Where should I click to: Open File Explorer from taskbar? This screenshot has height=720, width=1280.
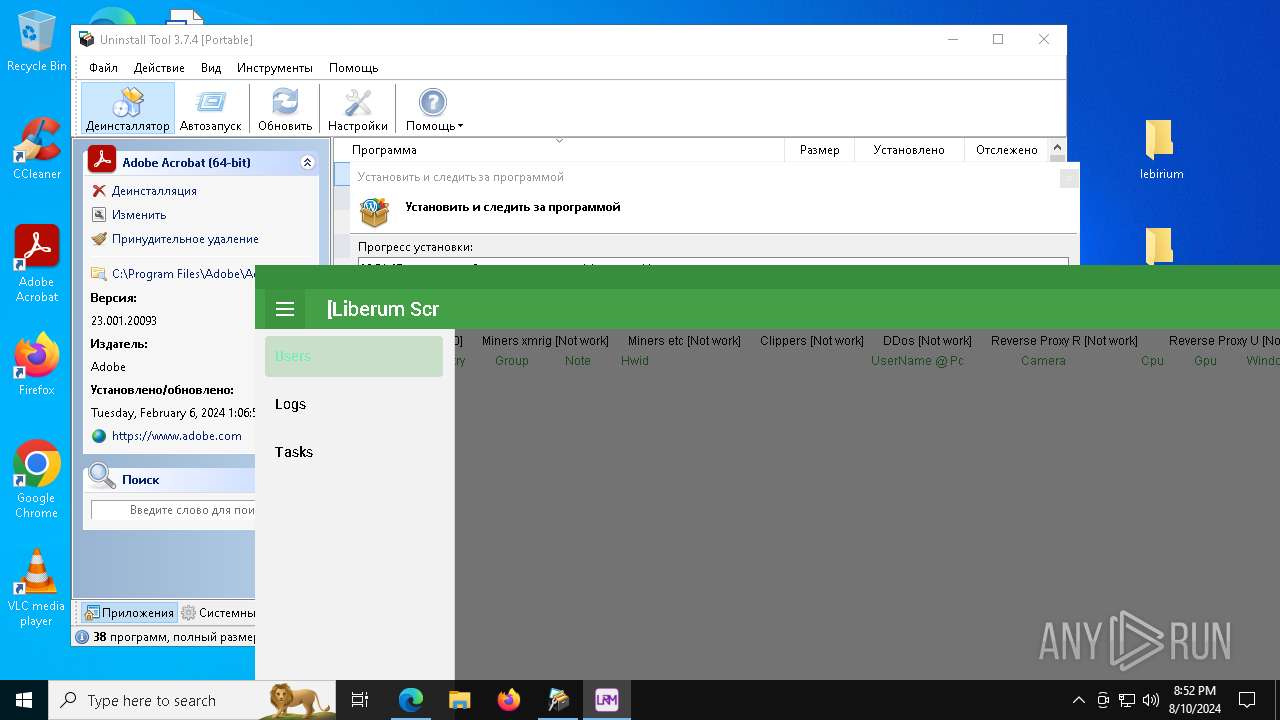pyautogui.click(x=459, y=700)
